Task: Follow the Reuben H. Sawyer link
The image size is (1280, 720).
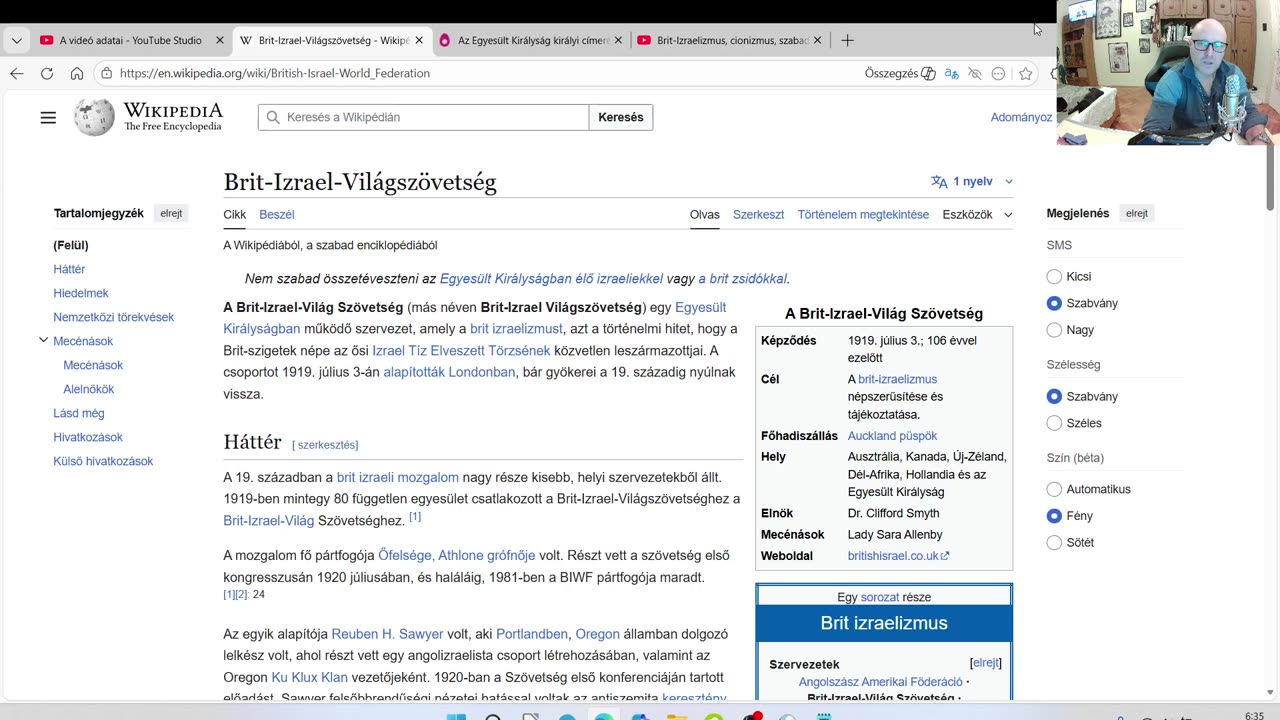Action: click(387, 634)
